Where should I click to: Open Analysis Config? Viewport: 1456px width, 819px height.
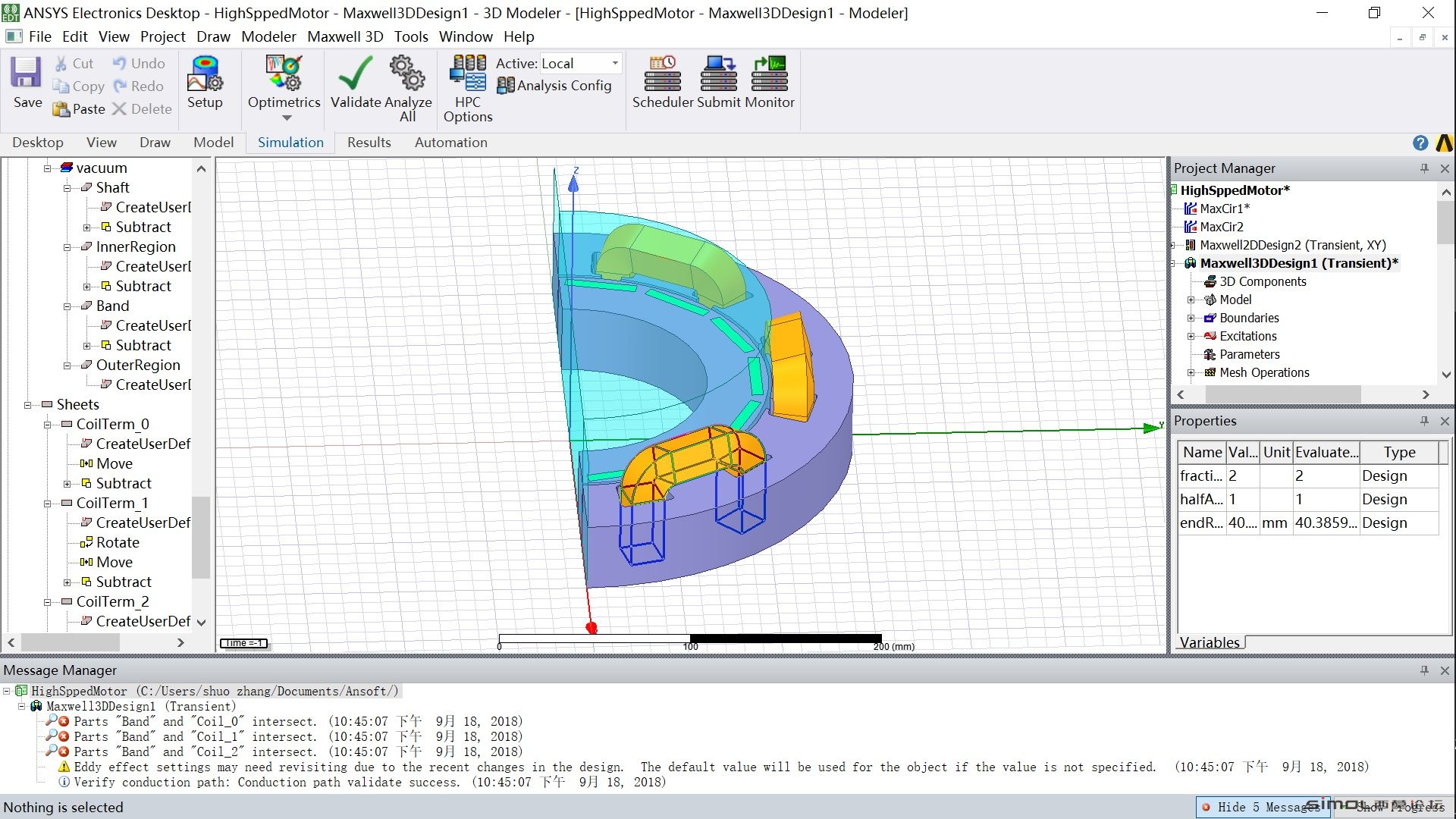click(554, 86)
